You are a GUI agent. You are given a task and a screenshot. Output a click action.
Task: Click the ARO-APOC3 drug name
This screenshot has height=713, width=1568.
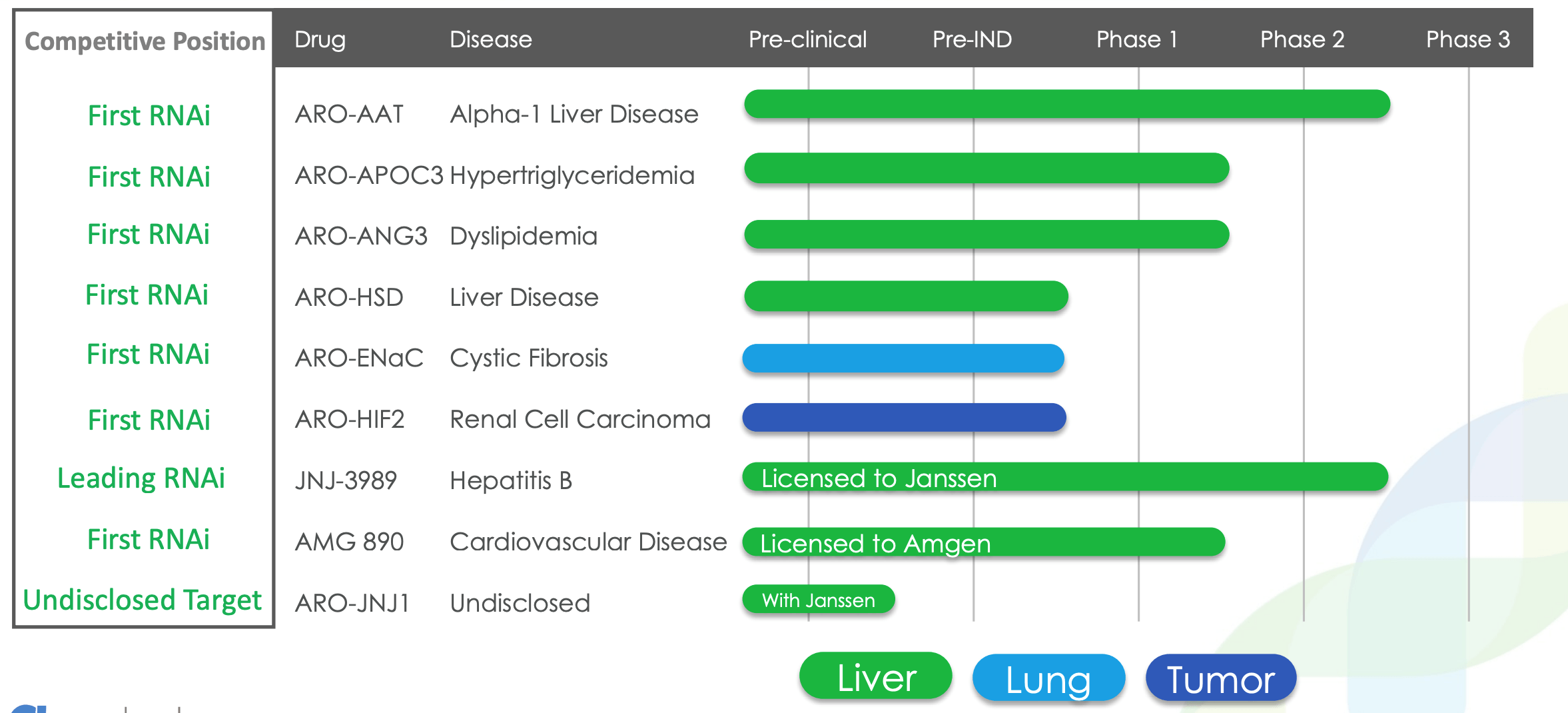[369, 176]
